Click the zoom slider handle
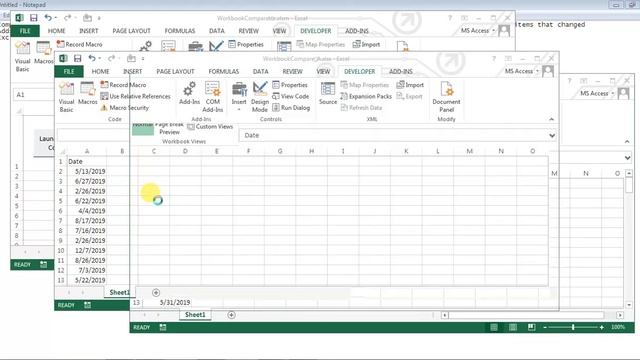640x360 pixels. 573,327
